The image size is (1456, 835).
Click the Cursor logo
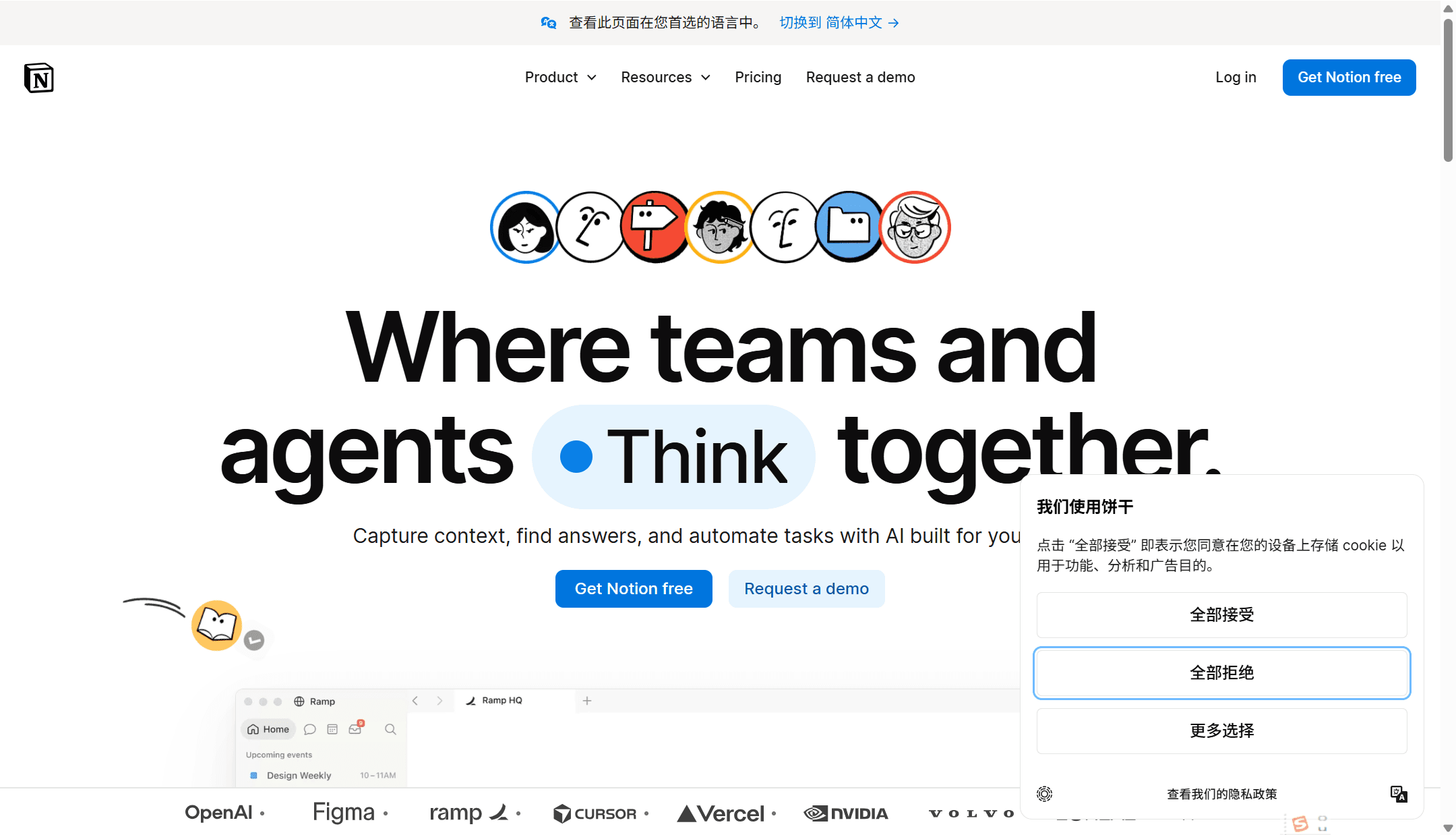[595, 813]
